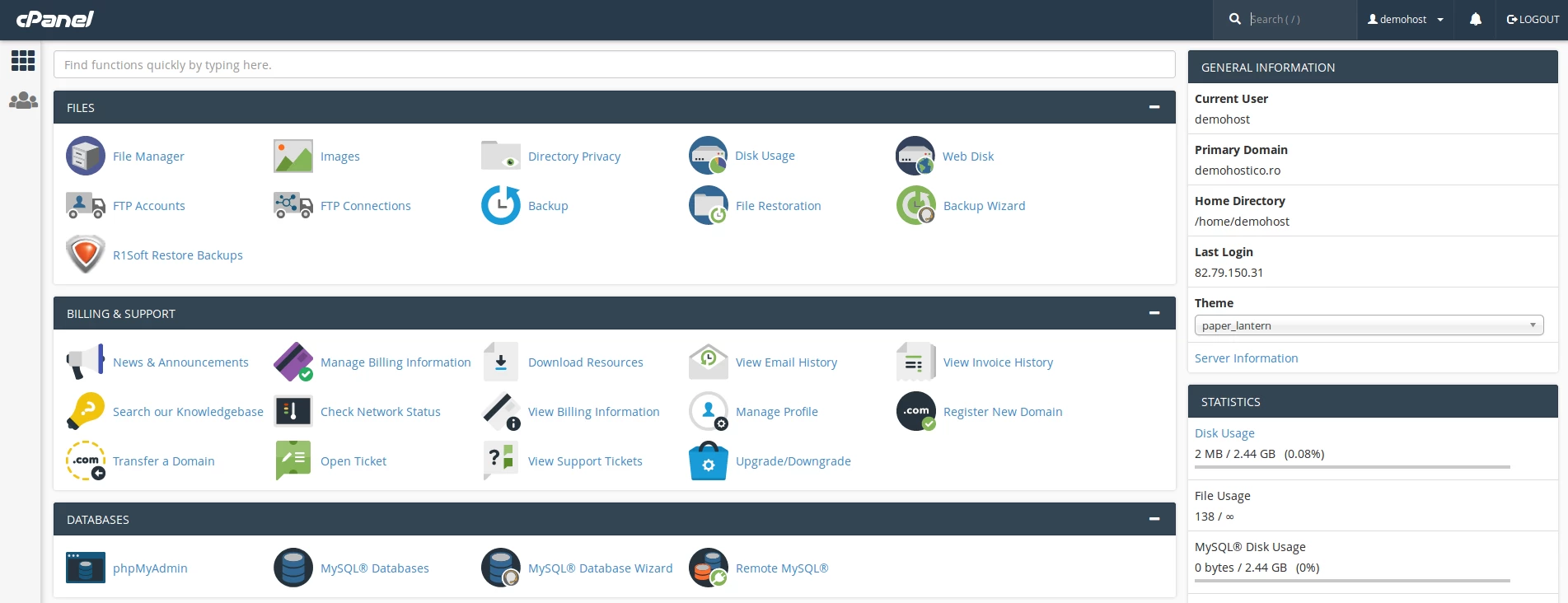Expand the demohost user menu
Viewport: 1568px width, 603px height.
point(1406,20)
